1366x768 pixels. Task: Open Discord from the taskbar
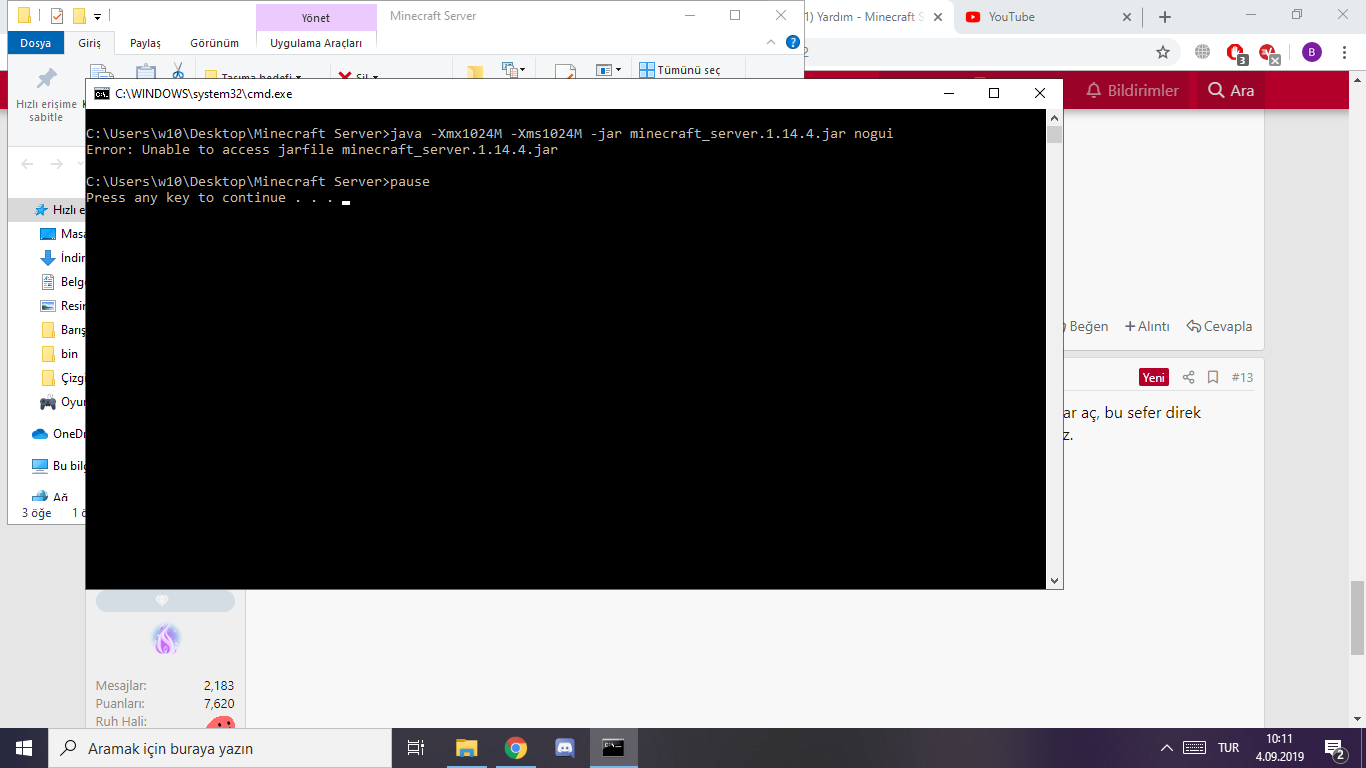pyautogui.click(x=564, y=748)
